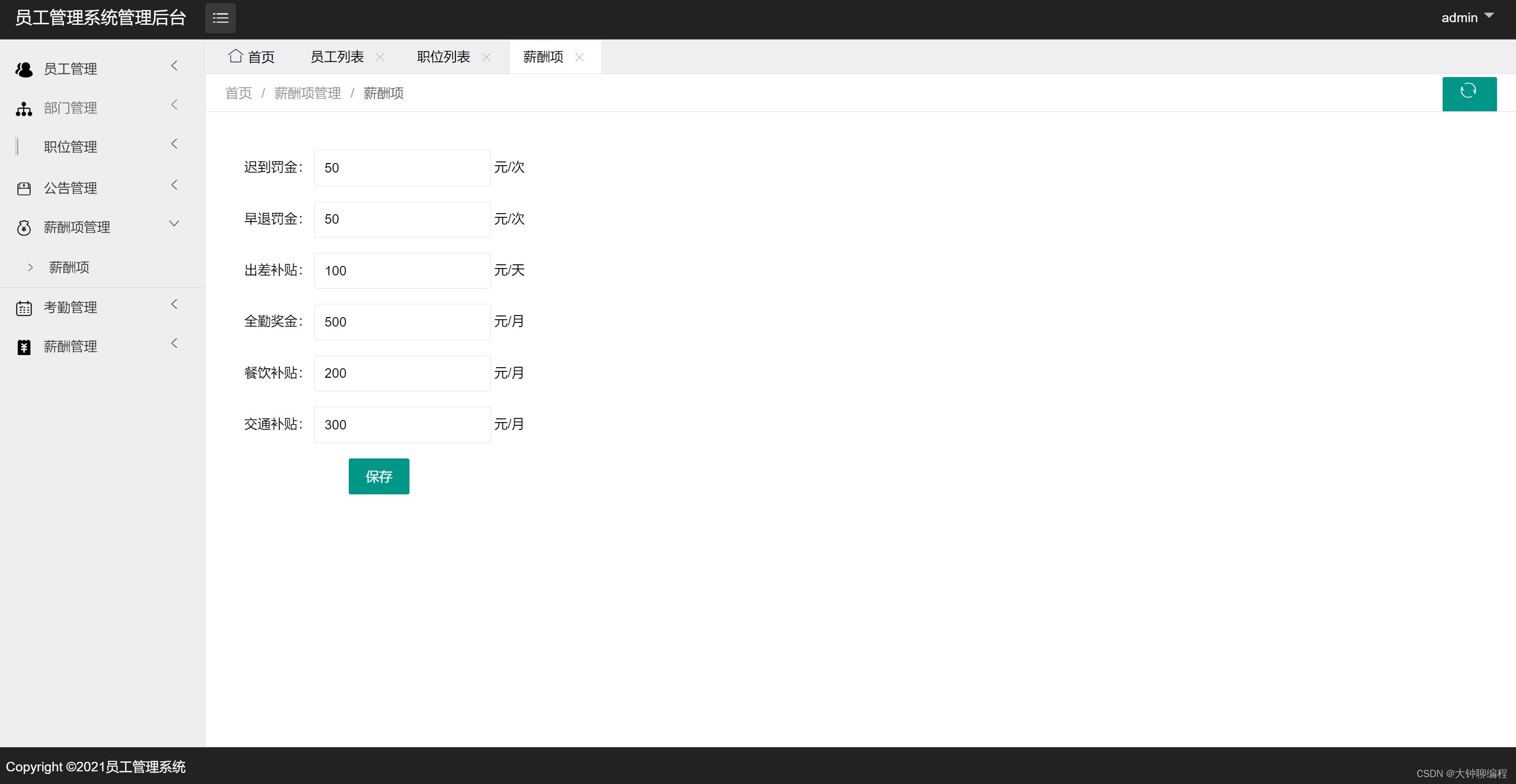
Task: Click the 首页 breadcrumb link
Action: [239, 93]
